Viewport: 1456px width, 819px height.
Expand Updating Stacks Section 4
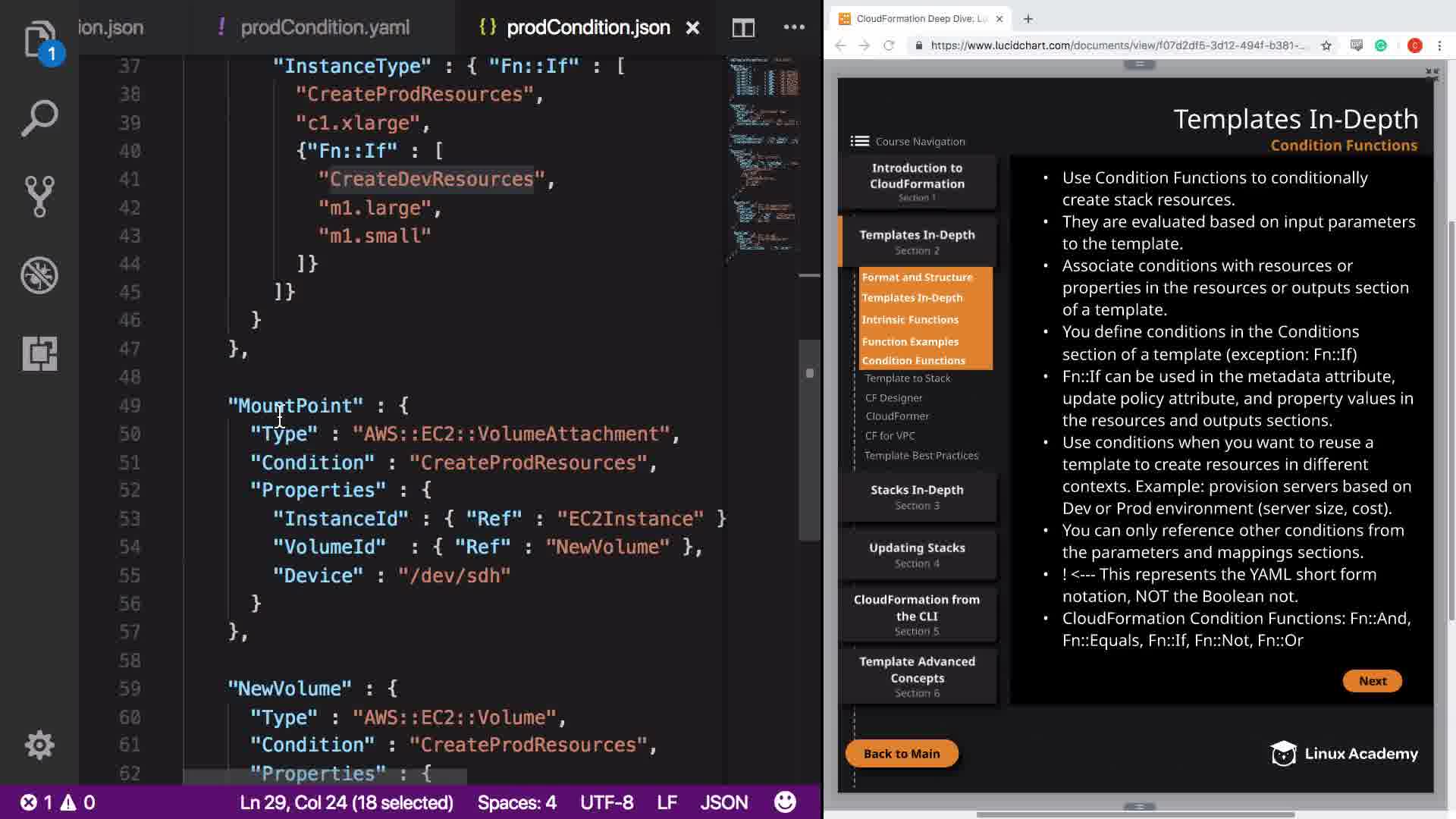click(917, 554)
